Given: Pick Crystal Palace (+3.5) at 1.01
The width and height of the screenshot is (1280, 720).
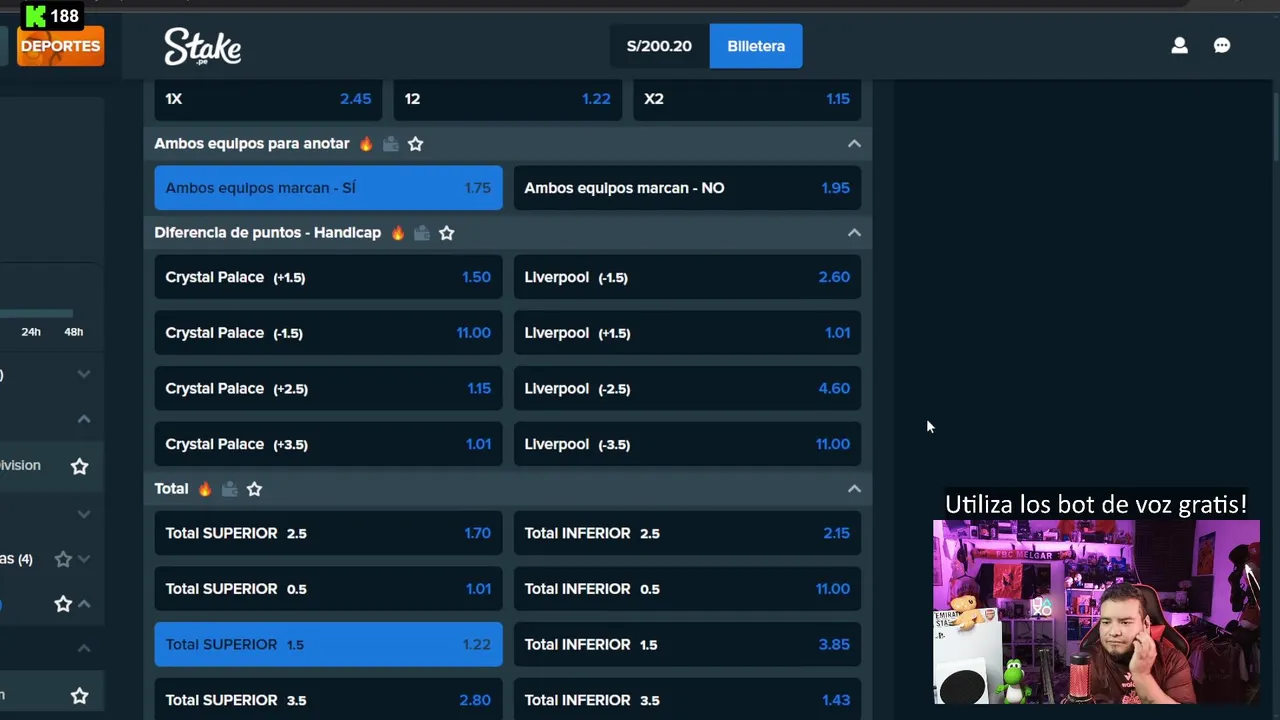Looking at the screenshot, I should tap(328, 444).
